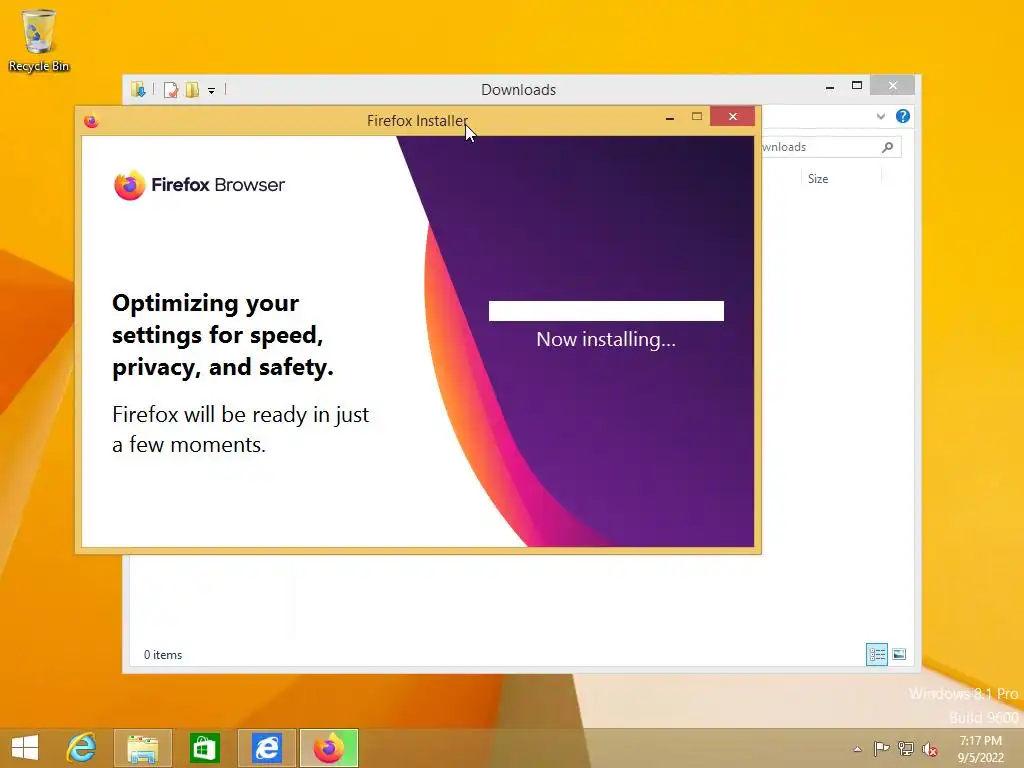
Task: Click the Firefox Installer taskbar button
Action: click(x=328, y=748)
